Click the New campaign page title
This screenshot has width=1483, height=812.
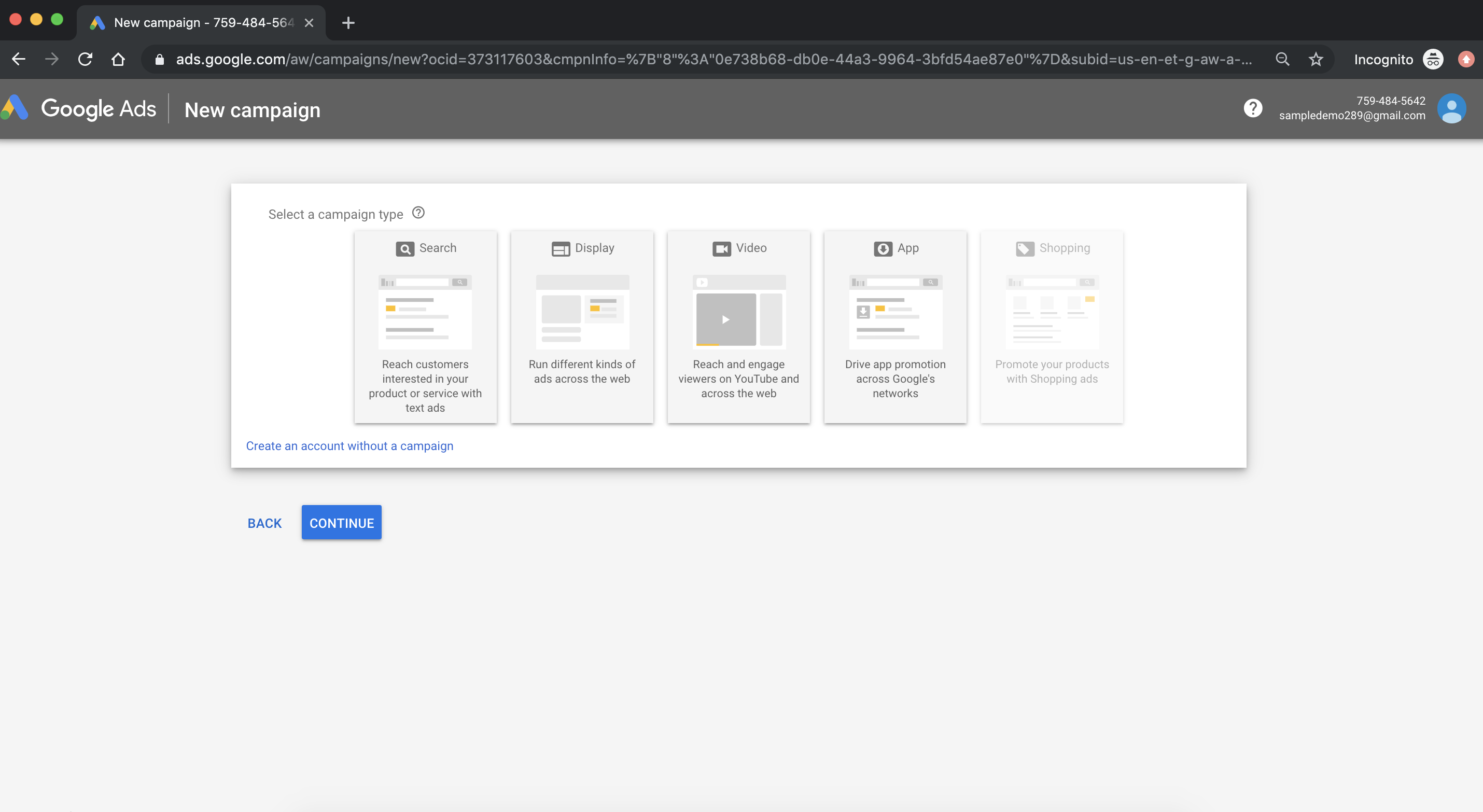[252, 109]
